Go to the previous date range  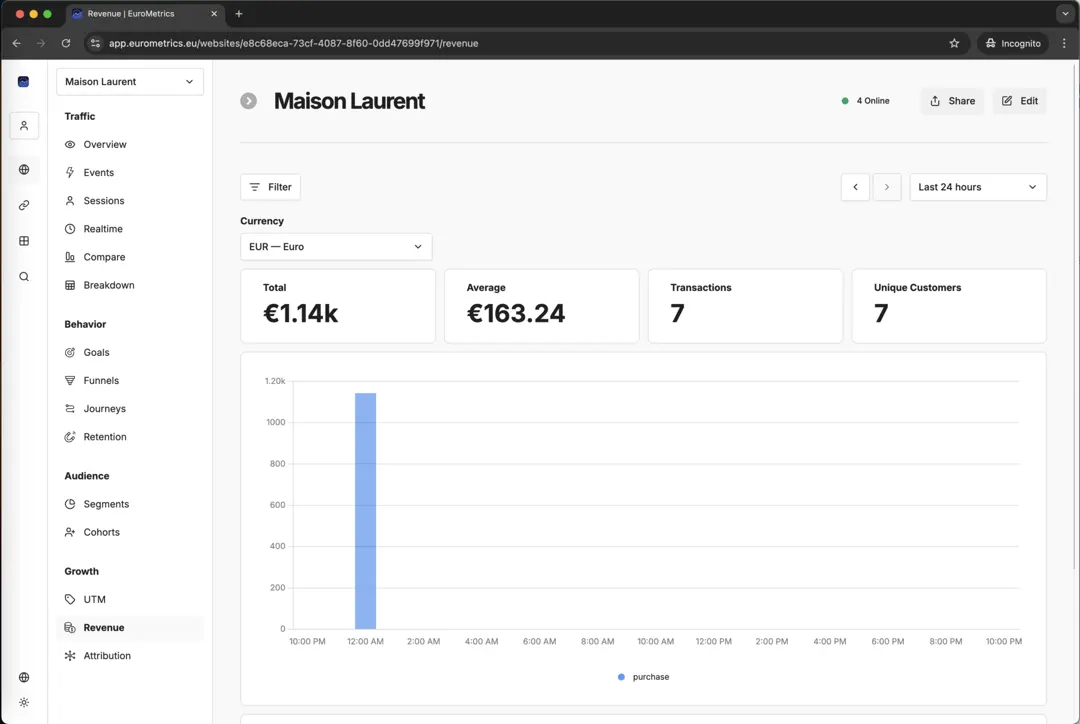pyautogui.click(x=855, y=187)
